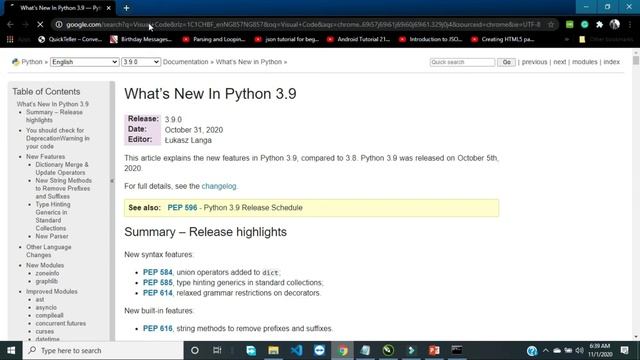Open the volume control in system tray
Screen dimensions: 640x360
coord(579,350)
